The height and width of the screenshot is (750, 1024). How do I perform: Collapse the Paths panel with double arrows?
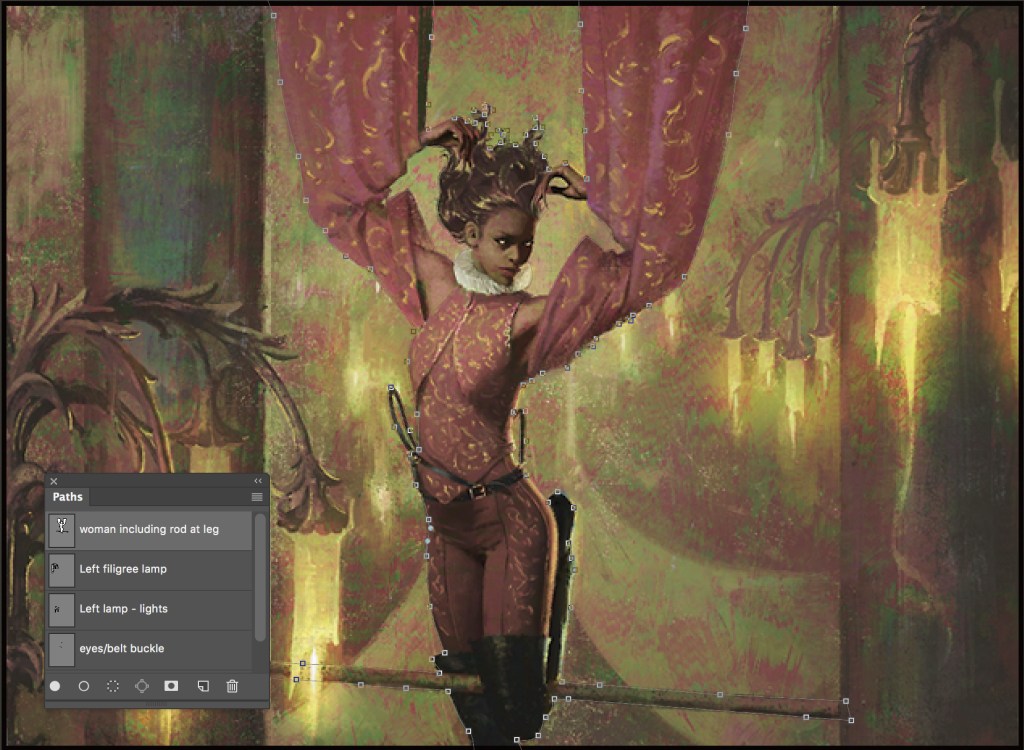coord(258,481)
